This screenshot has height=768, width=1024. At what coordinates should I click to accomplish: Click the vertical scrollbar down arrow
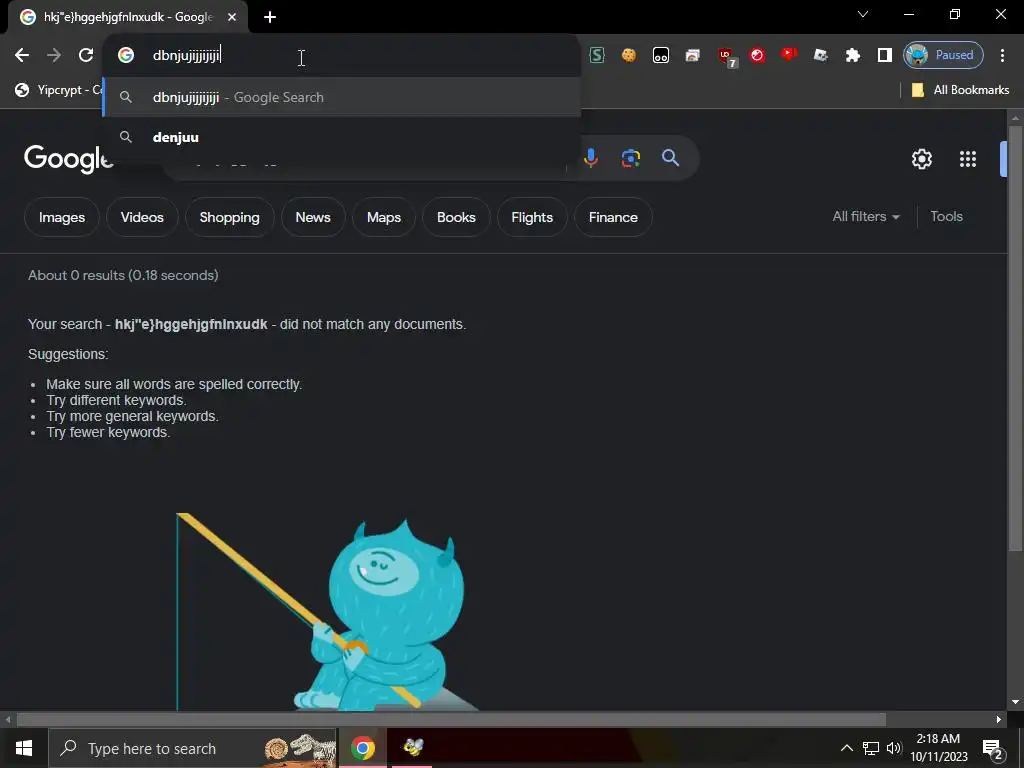coord(1015,702)
